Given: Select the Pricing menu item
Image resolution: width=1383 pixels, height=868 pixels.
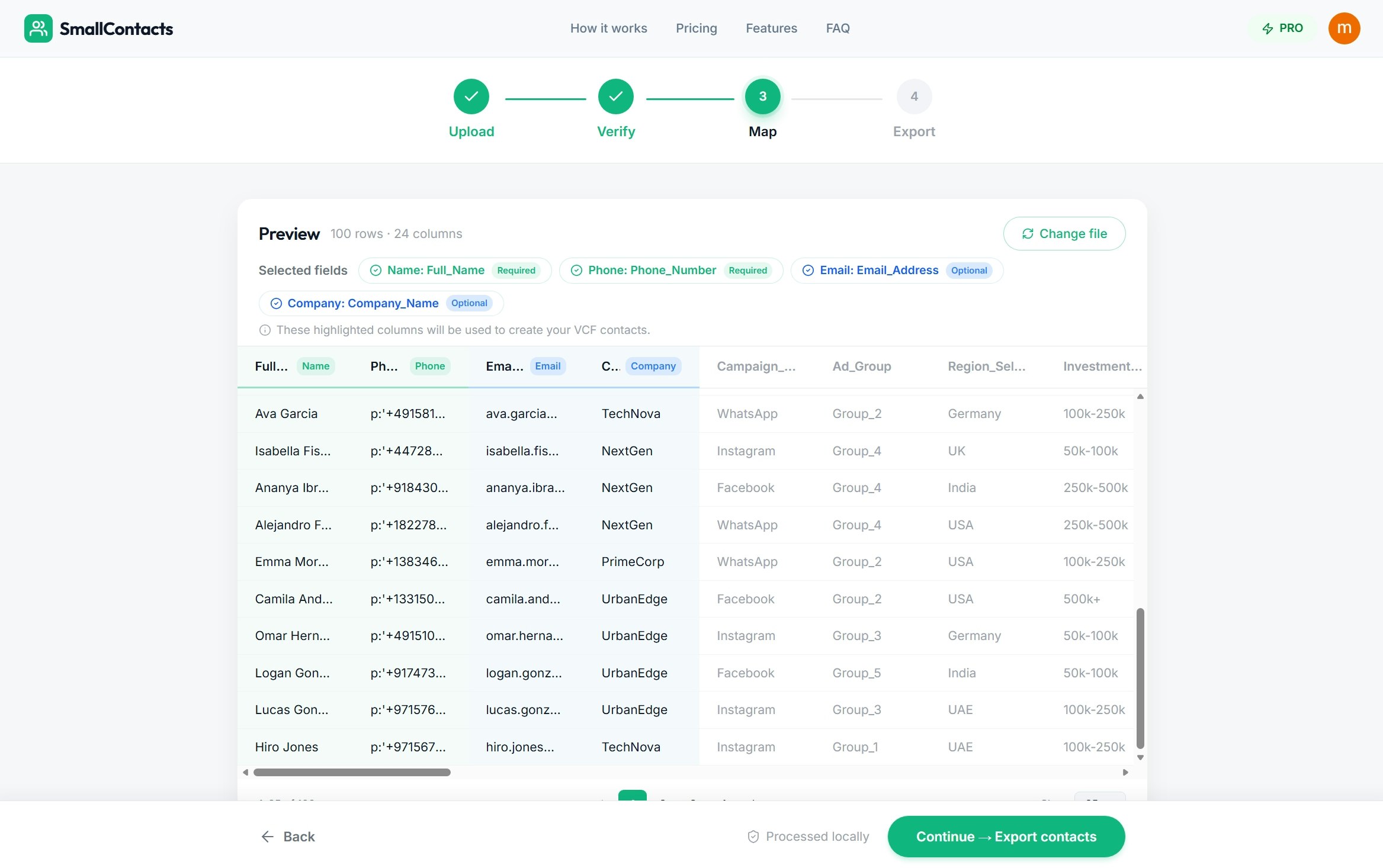Looking at the screenshot, I should tap(697, 28).
